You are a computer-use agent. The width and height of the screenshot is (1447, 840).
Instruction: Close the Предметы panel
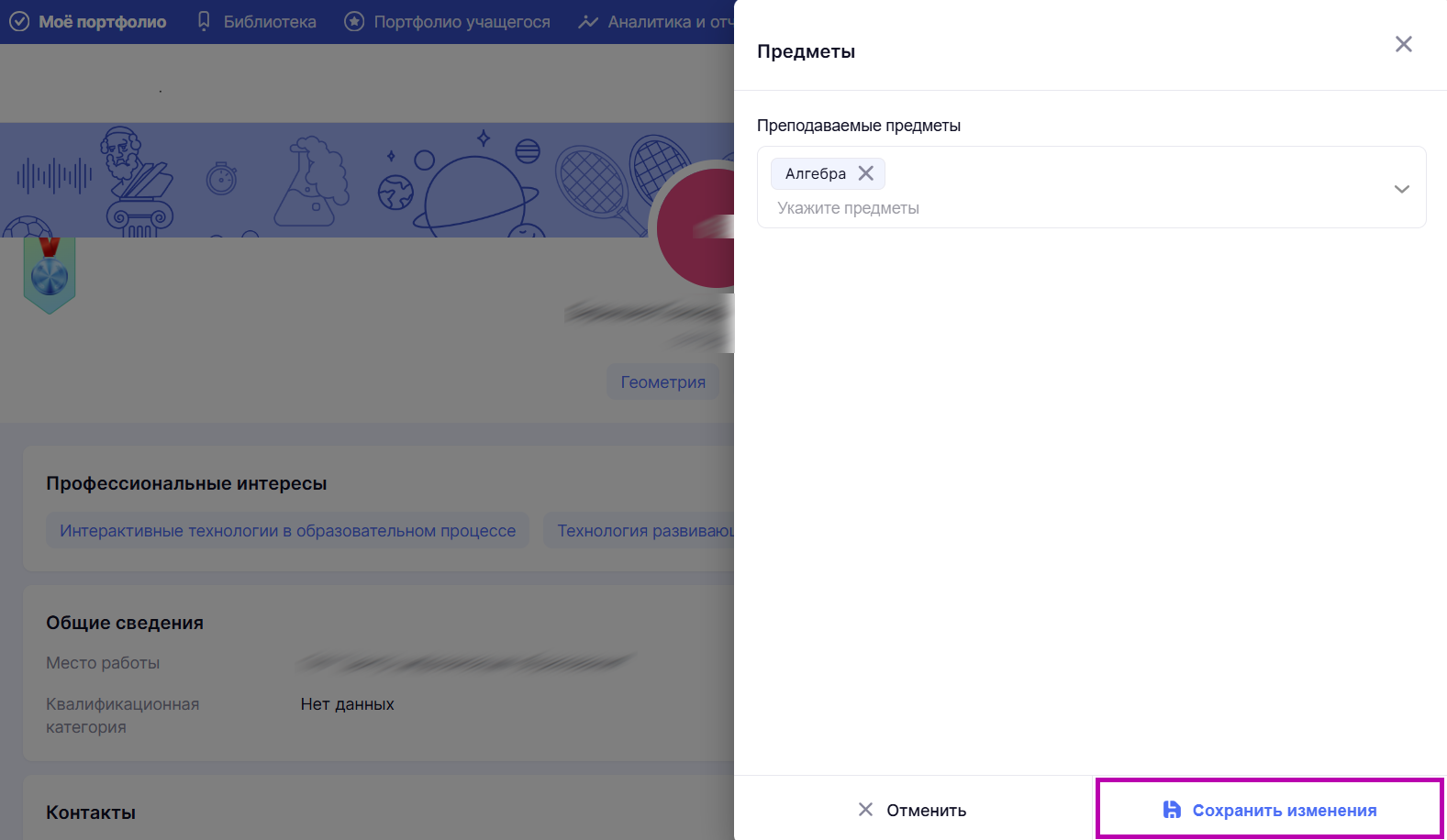(1403, 44)
